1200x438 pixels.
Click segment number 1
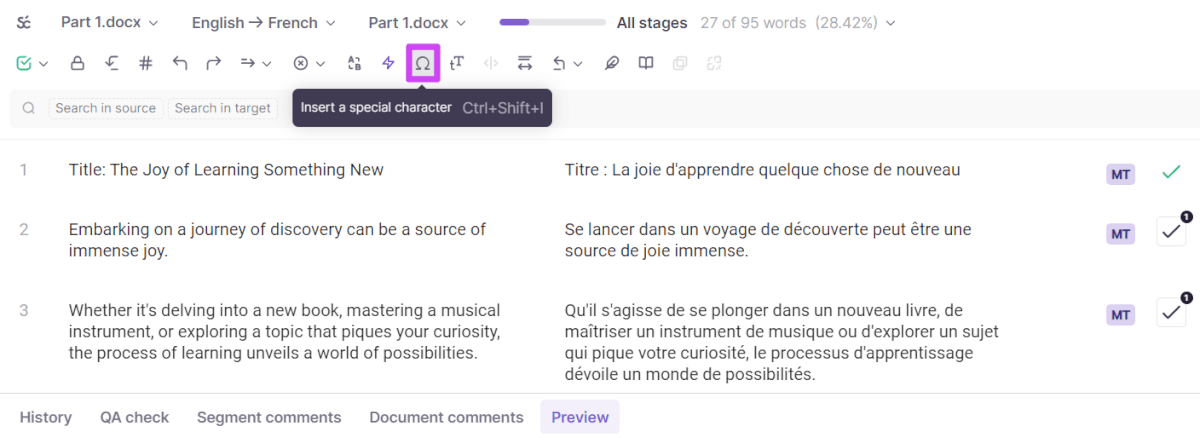[24, 170]
